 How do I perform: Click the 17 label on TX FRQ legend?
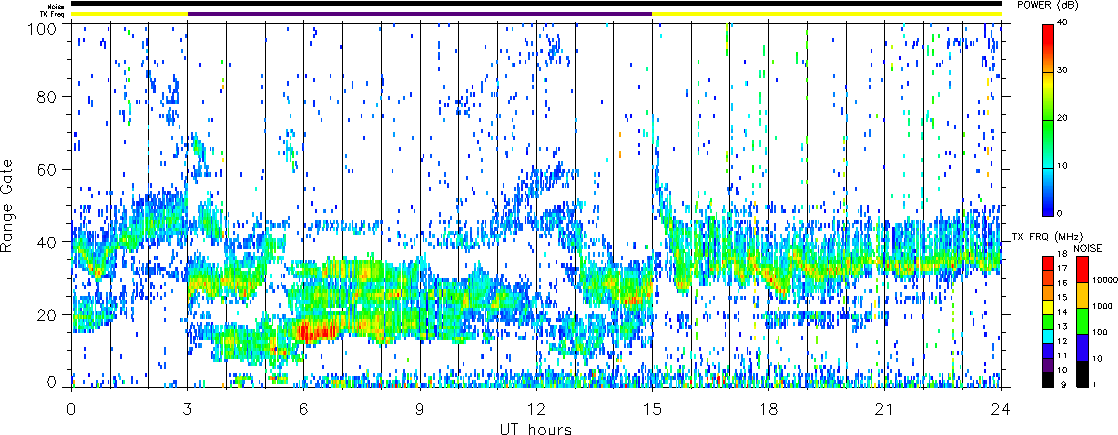point(1062,268)
